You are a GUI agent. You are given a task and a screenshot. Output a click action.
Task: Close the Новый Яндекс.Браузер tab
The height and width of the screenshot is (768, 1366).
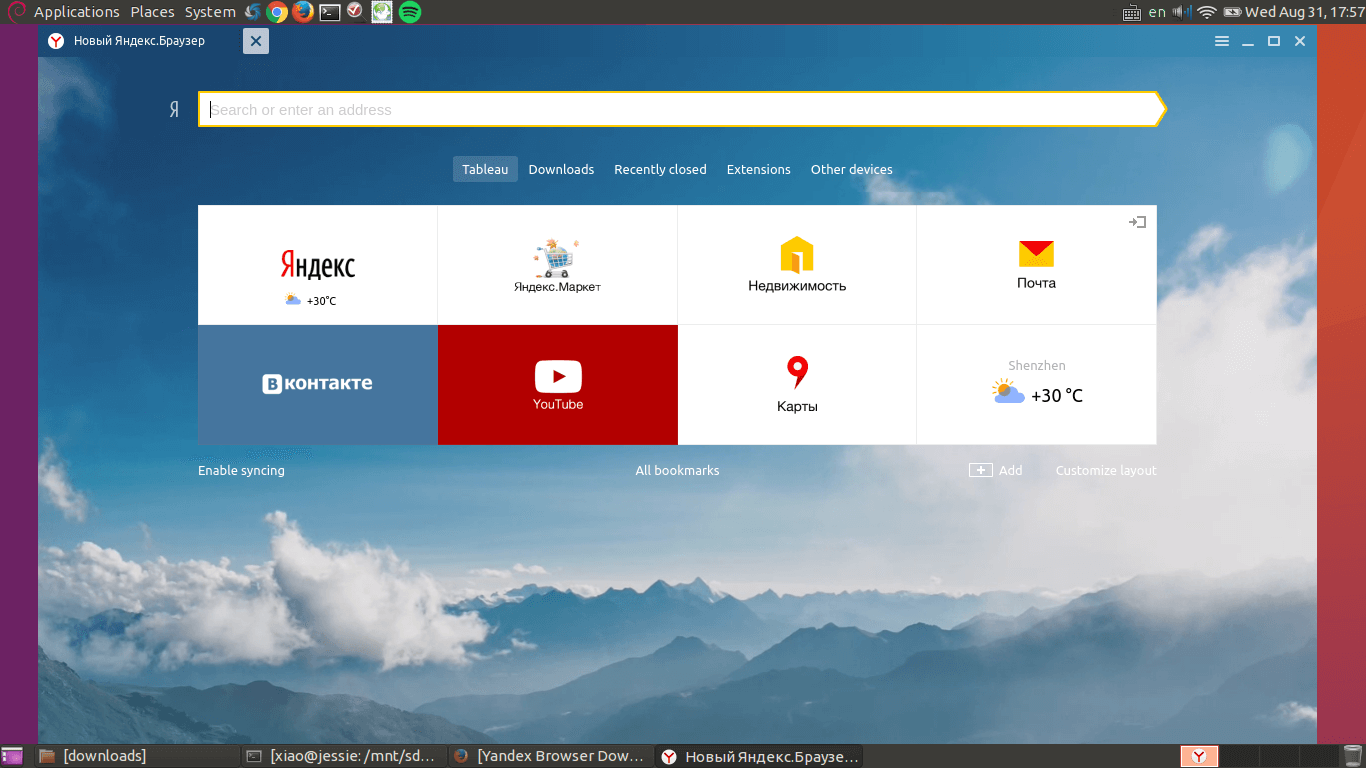pos(256,41)
